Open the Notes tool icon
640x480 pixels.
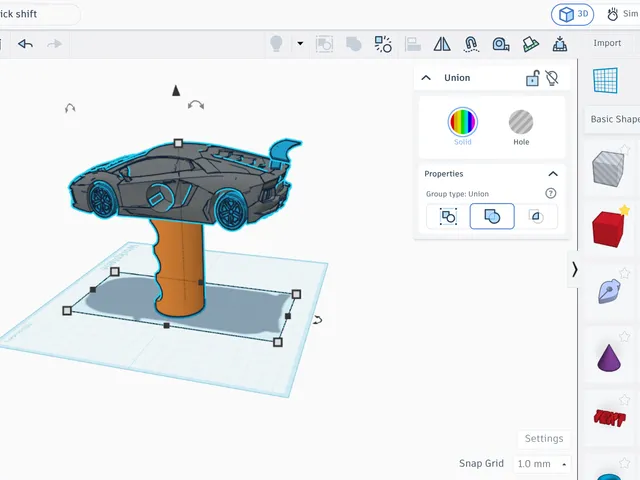(x=530, y=44)
